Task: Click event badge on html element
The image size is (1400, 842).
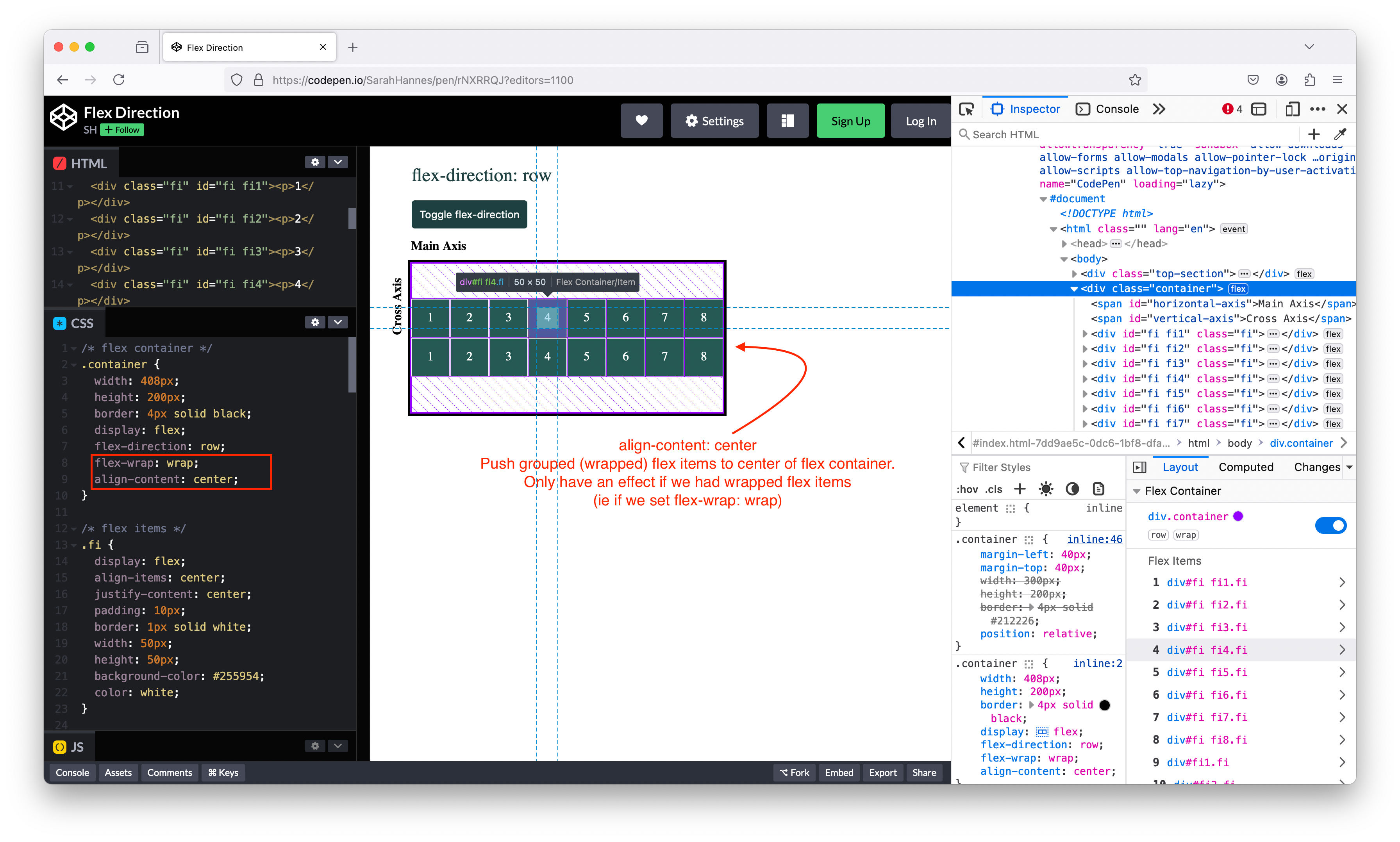Action: [x=1234, y=229]
